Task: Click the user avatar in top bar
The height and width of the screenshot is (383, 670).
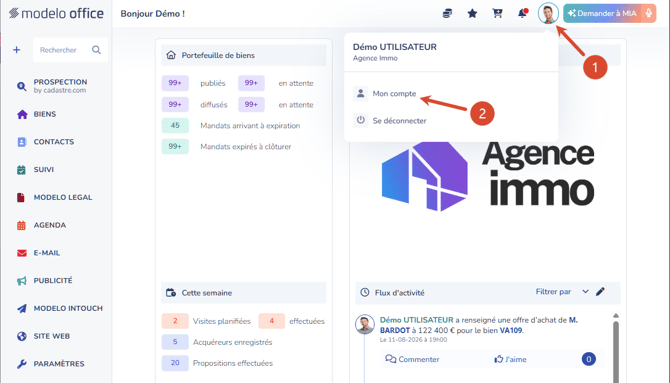Action: click(548, 13)
